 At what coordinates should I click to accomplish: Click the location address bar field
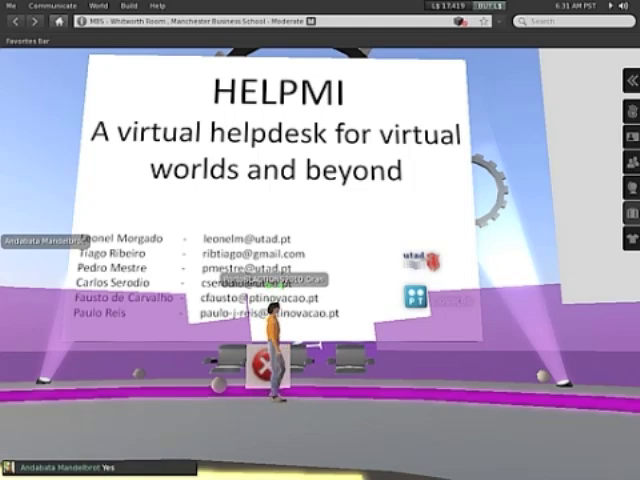[x=260, y=21]
